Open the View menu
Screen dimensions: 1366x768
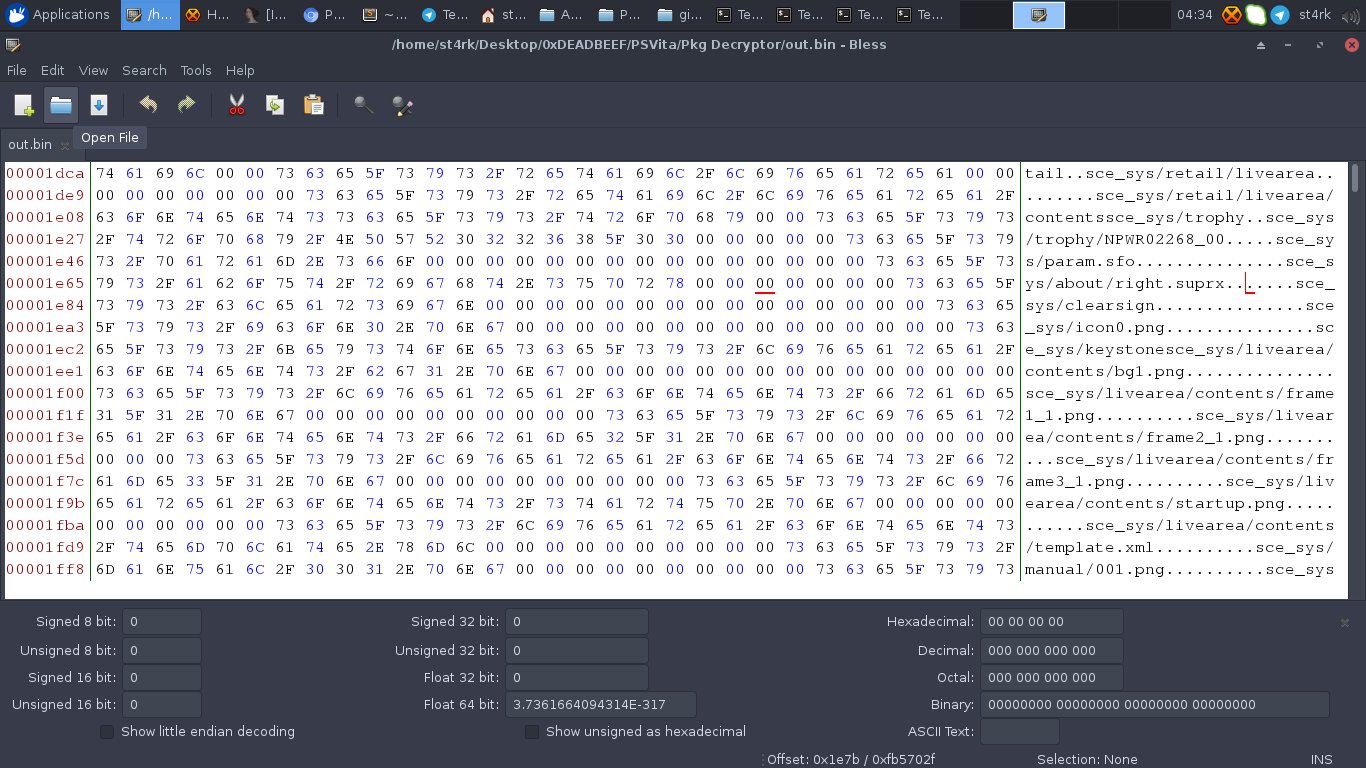[93, 70]
